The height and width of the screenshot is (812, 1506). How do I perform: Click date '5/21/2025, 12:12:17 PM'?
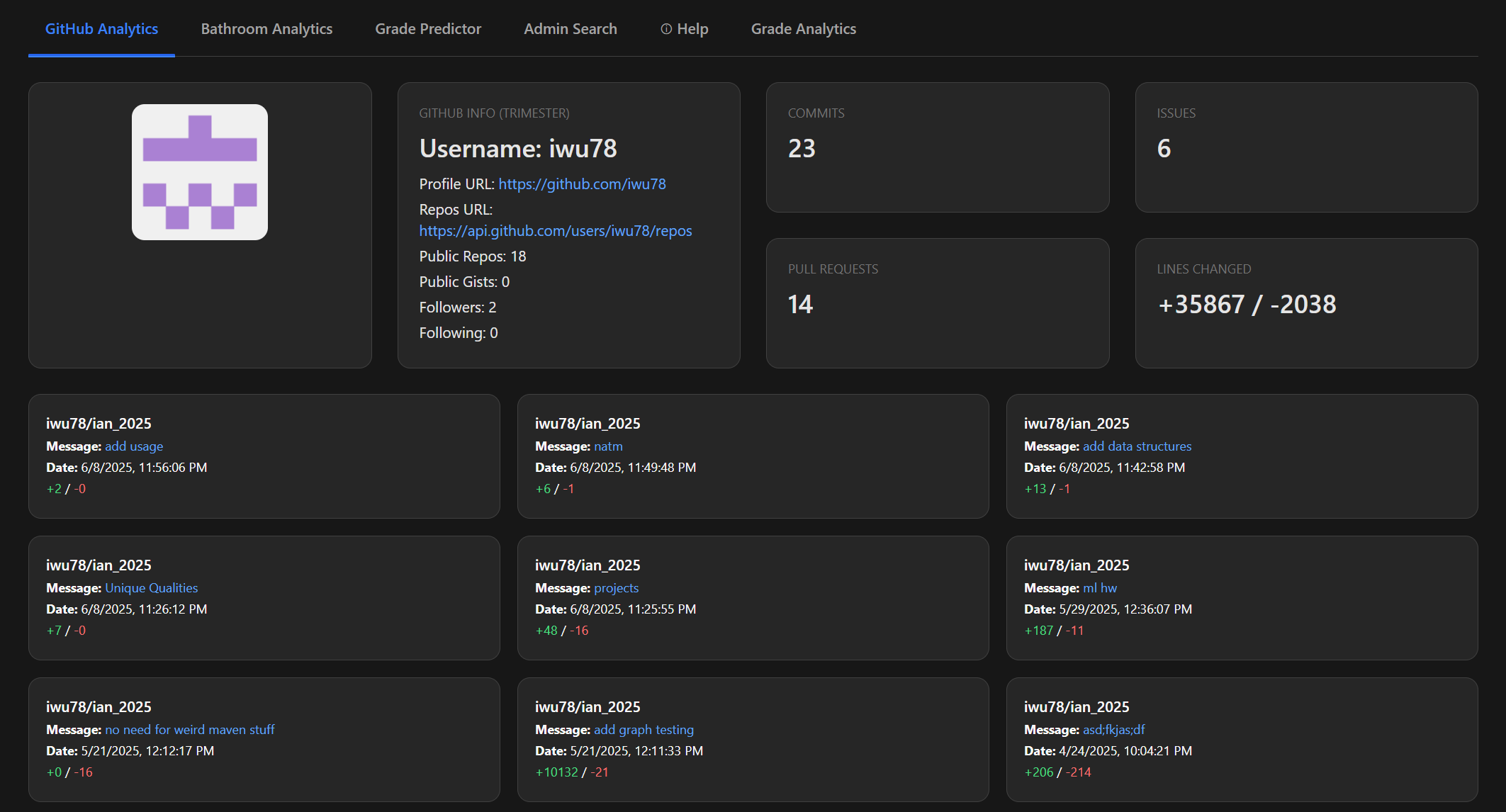(x=147, y=751)
